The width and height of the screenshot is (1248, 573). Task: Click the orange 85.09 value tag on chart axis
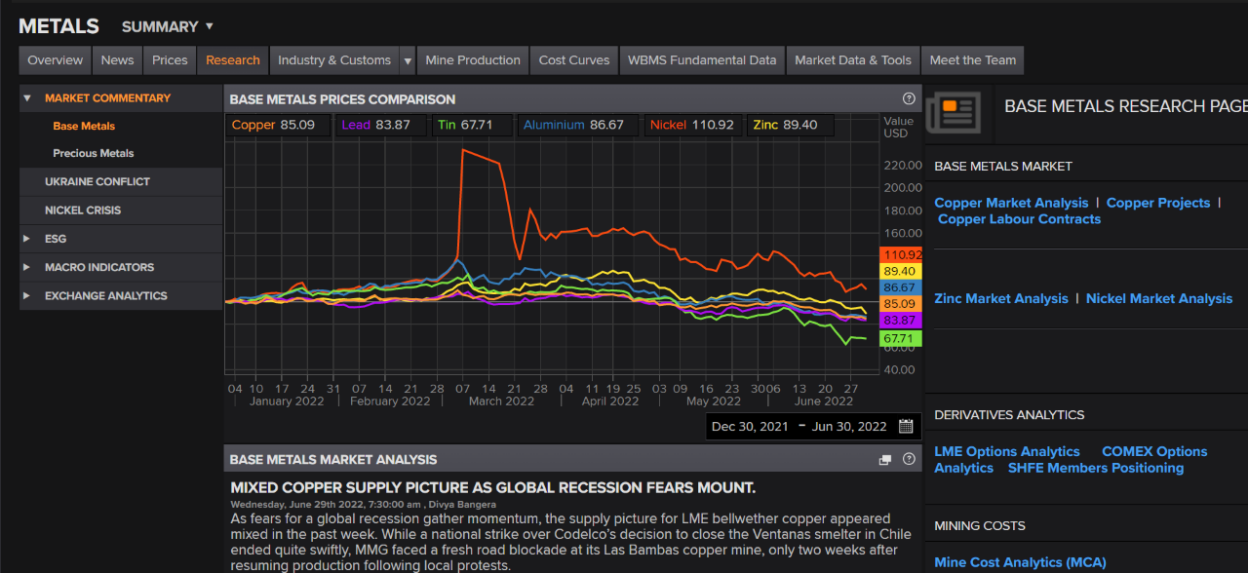click(x=900, y=304)
